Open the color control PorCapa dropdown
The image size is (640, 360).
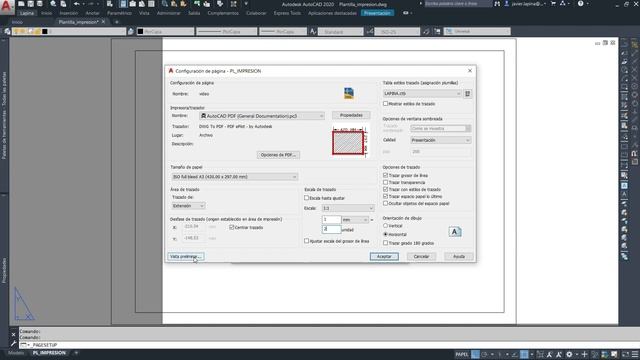[x=165, y=31]
